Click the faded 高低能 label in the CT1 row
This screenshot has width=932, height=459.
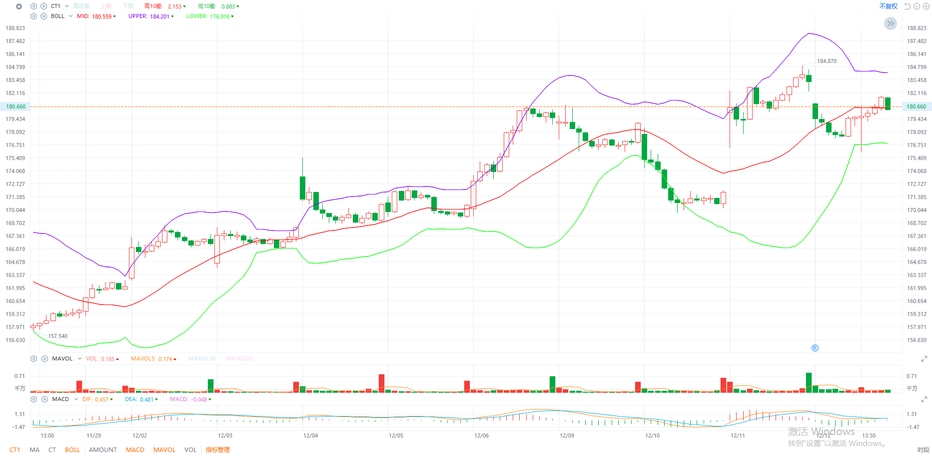tap(81, 6)
